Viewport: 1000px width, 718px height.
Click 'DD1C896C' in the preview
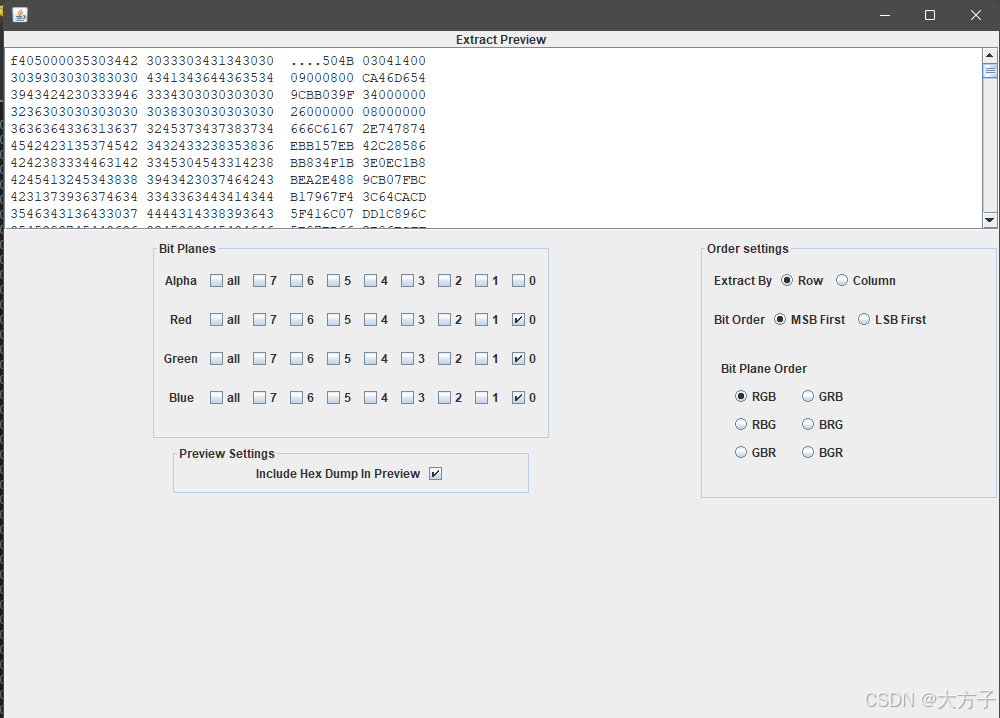393,214
